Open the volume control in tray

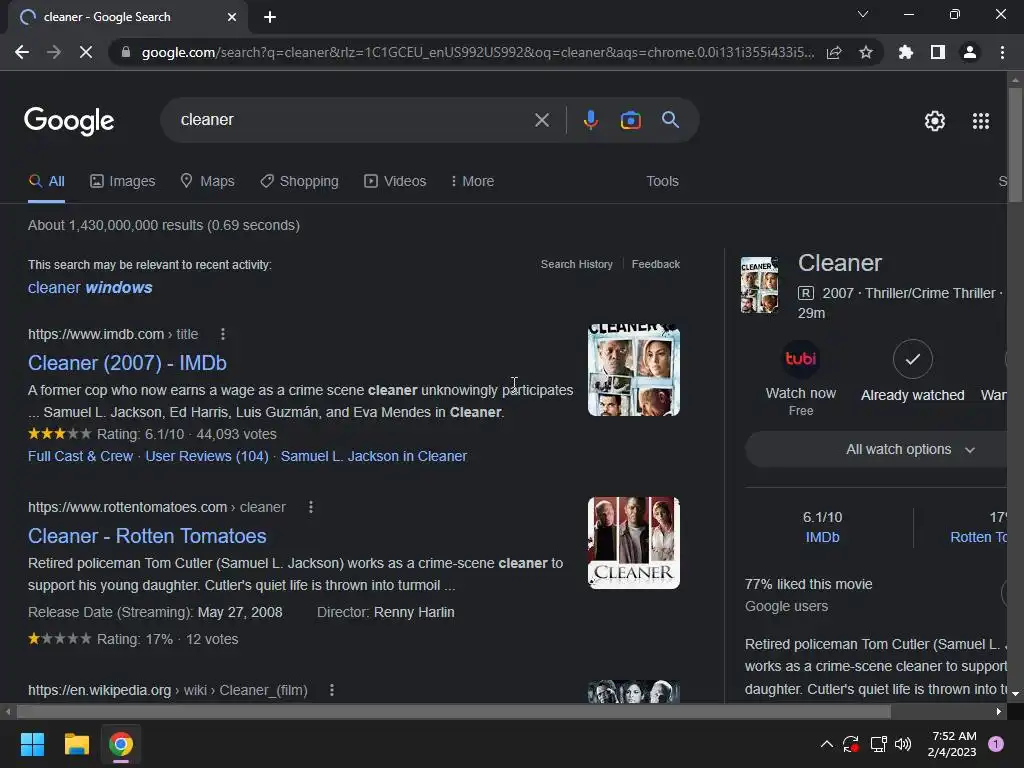903,744
